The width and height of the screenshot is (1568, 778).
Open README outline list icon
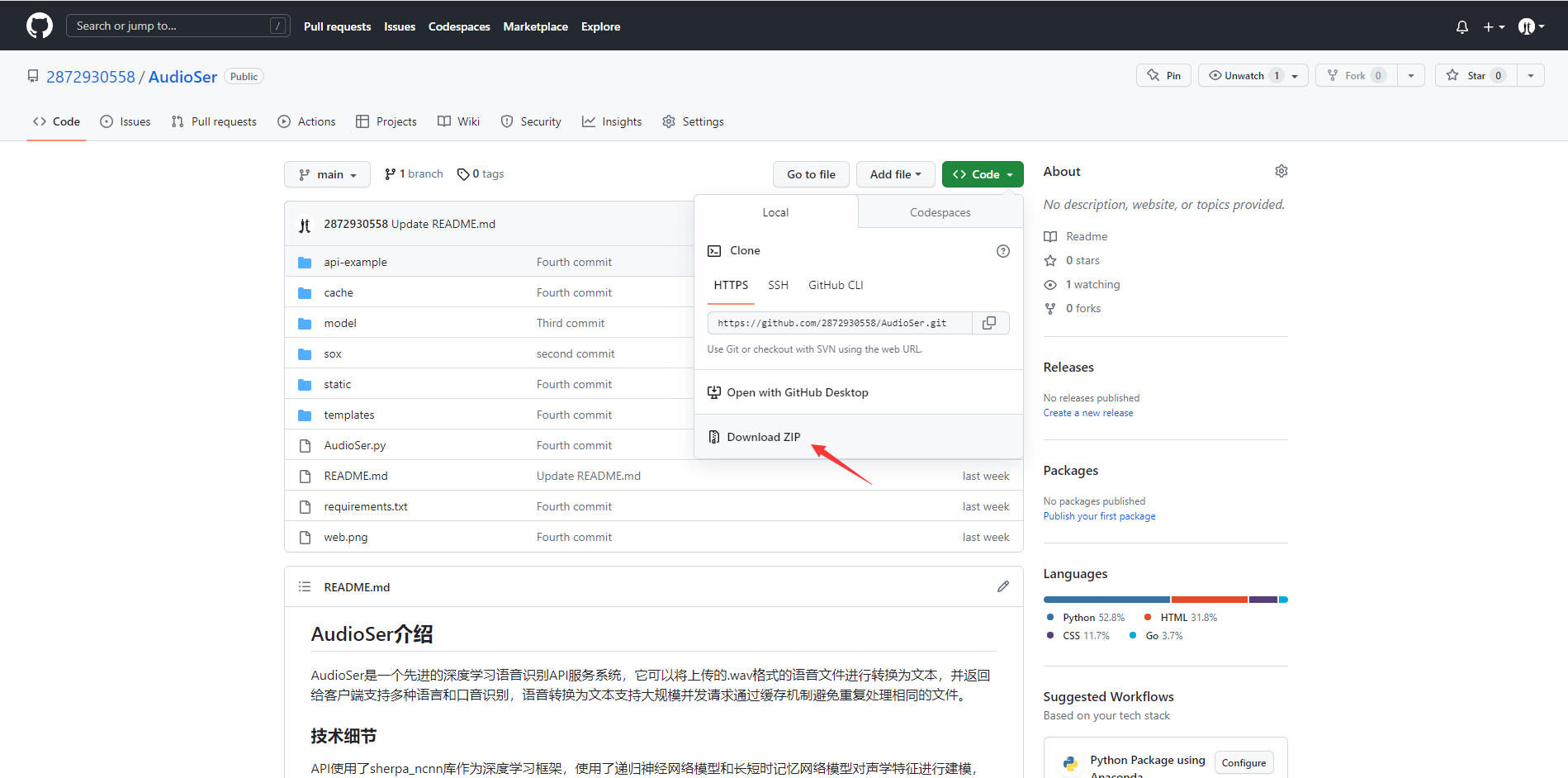305,586
